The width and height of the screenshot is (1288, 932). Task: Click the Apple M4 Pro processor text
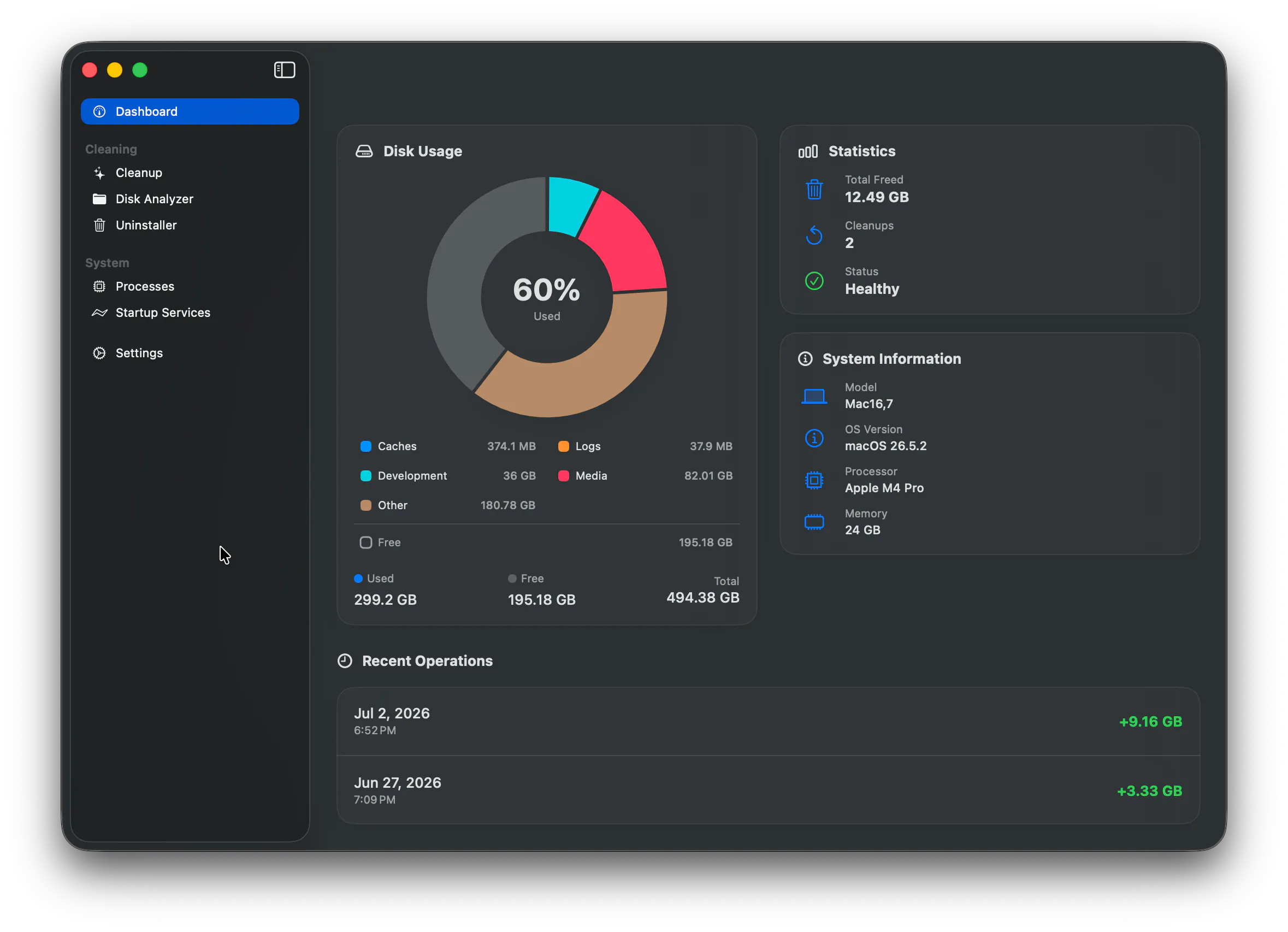pos(884,488)
